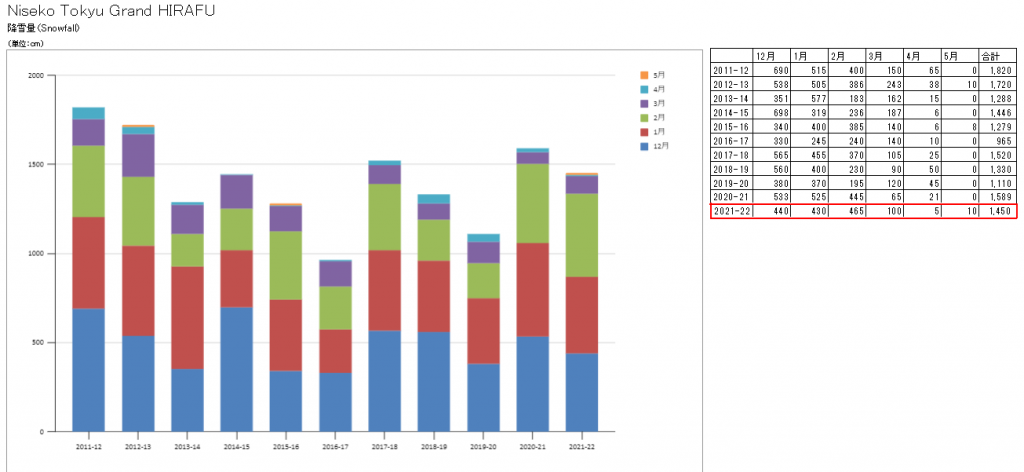Click the 2021-22 label on the chart x-axis
The height and width of the screenshot is (472, 1024).
point(581,447)
